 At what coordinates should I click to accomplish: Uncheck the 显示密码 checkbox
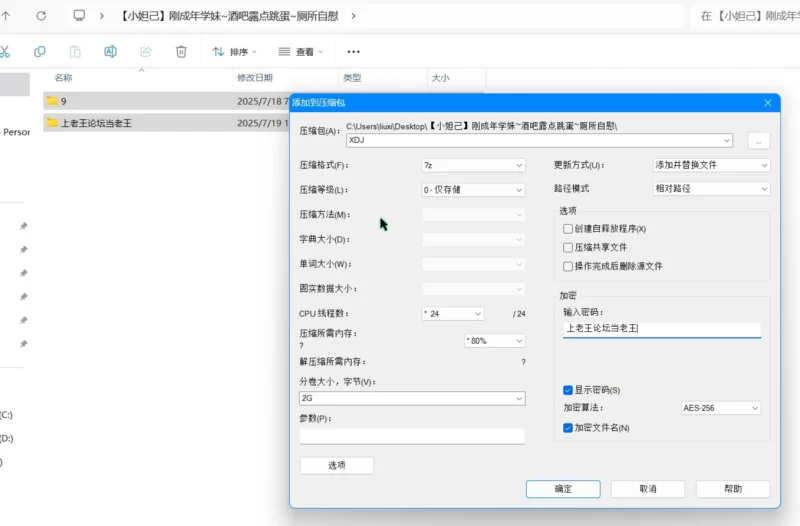click(x=568, y=390)
